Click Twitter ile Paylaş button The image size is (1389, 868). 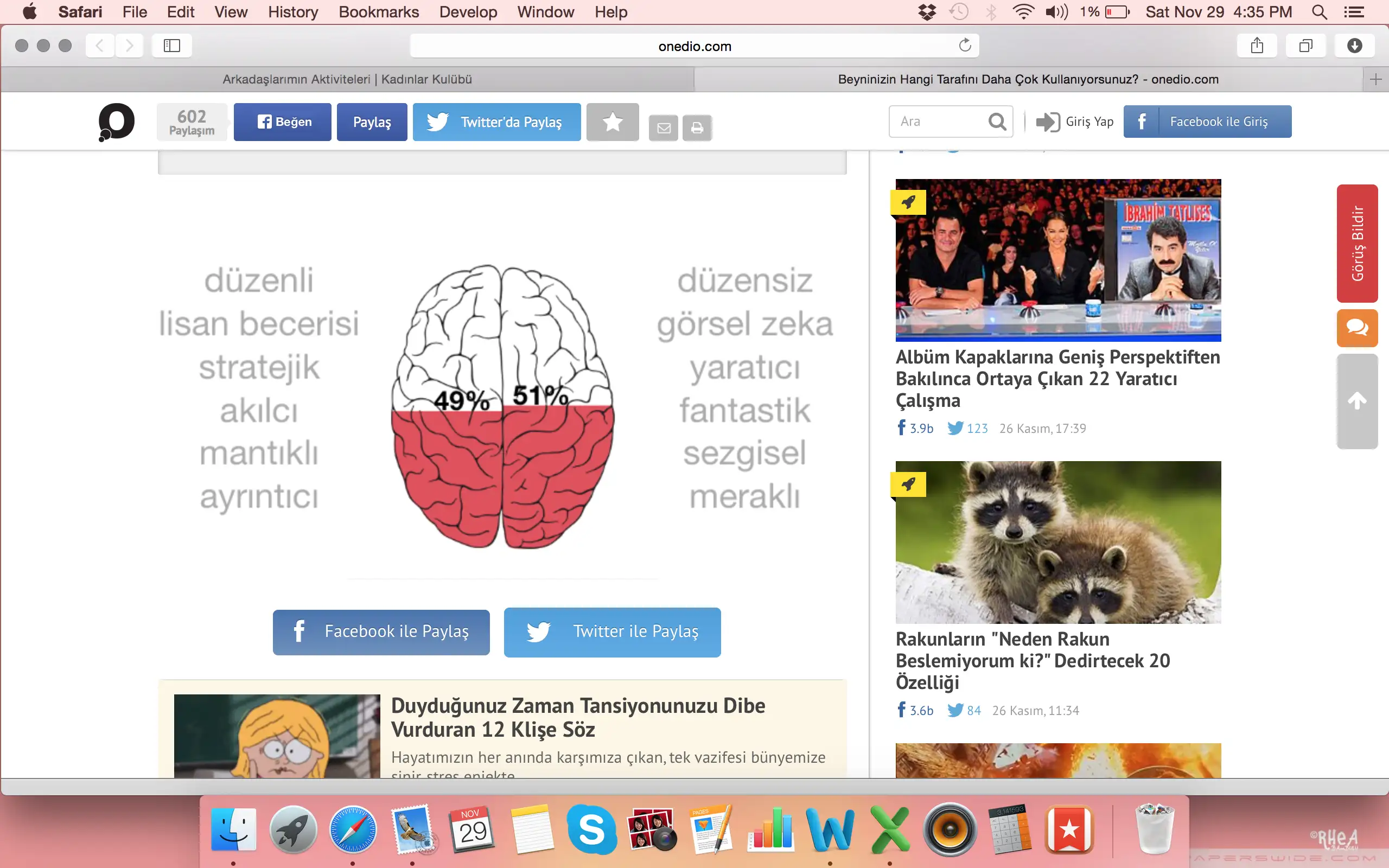click(x=612, y=631)
